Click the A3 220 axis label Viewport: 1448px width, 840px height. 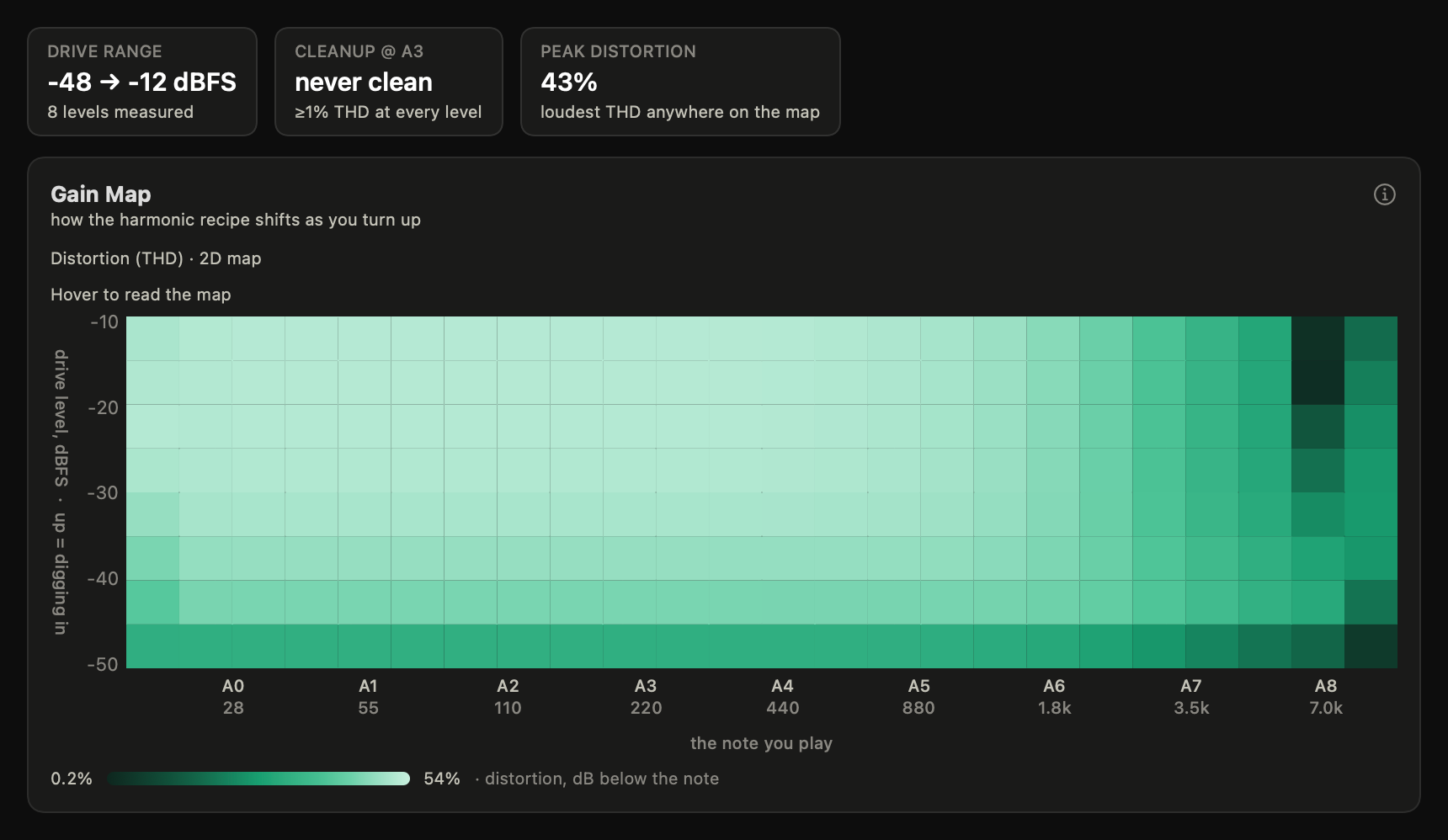point(646,697)
